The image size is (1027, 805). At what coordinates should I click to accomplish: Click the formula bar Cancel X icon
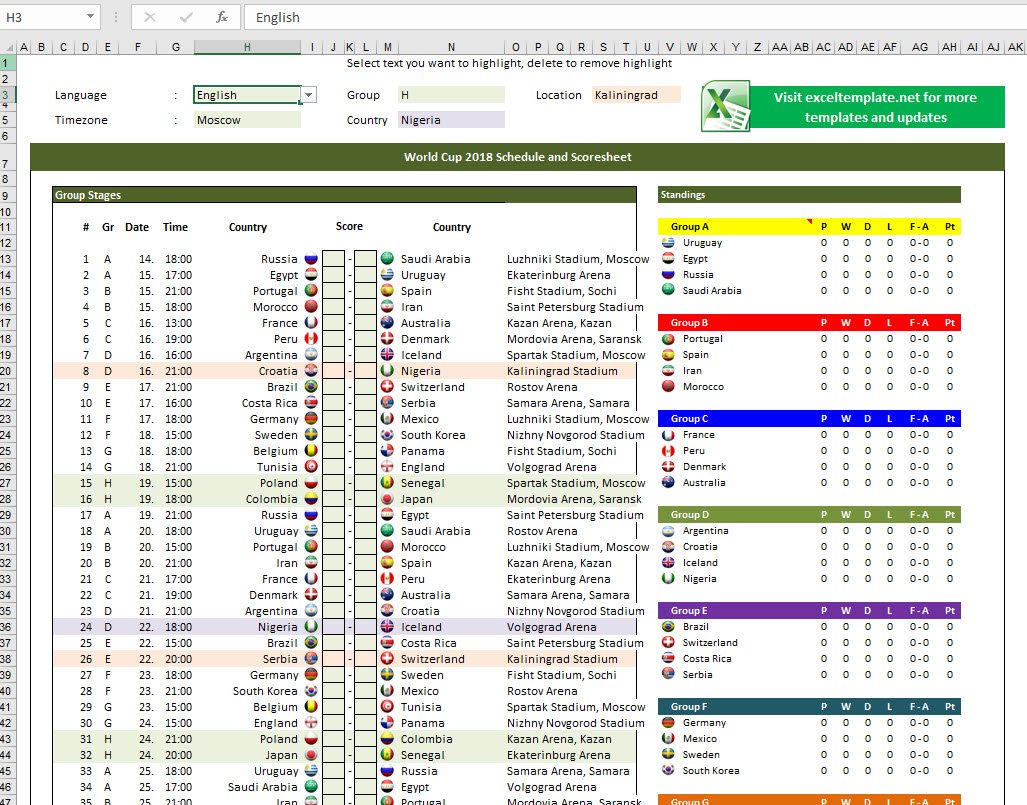(150, 17)
